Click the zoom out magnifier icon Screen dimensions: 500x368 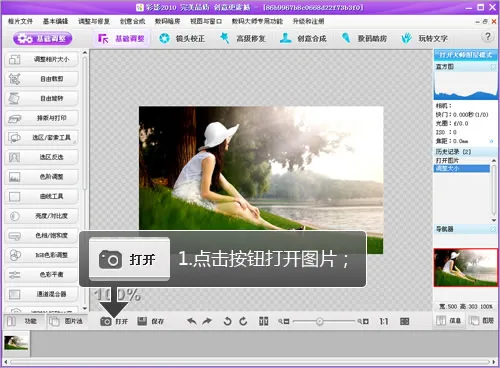pos(284,321)
